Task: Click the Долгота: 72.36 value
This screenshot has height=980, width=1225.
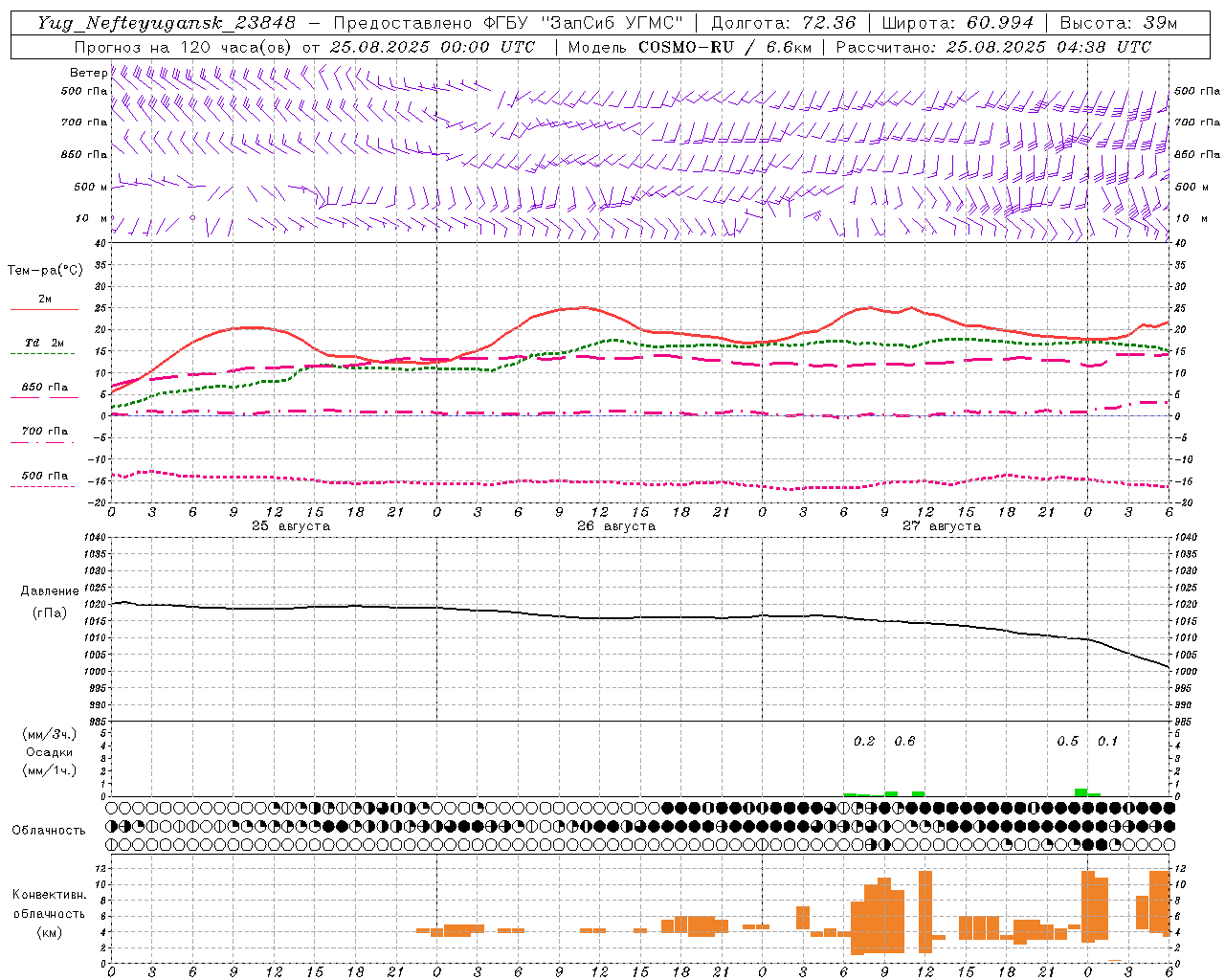Action: coord(783,23)
